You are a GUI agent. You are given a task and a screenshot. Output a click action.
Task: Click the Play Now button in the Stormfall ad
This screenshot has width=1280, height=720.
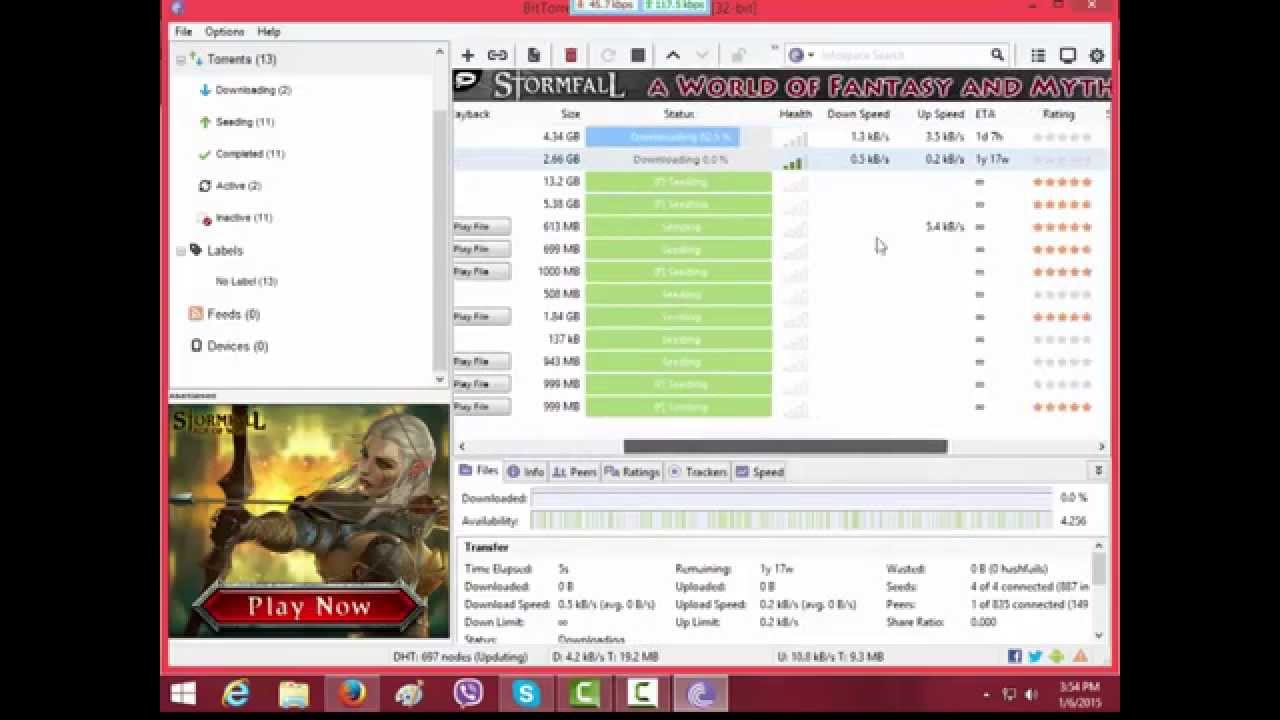pyautogui.click(x=309, y=606)
